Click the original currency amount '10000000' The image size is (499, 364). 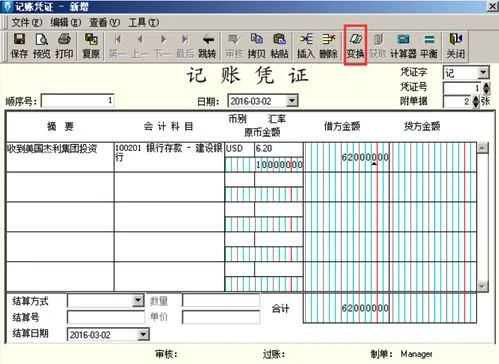tap(279, 164)
